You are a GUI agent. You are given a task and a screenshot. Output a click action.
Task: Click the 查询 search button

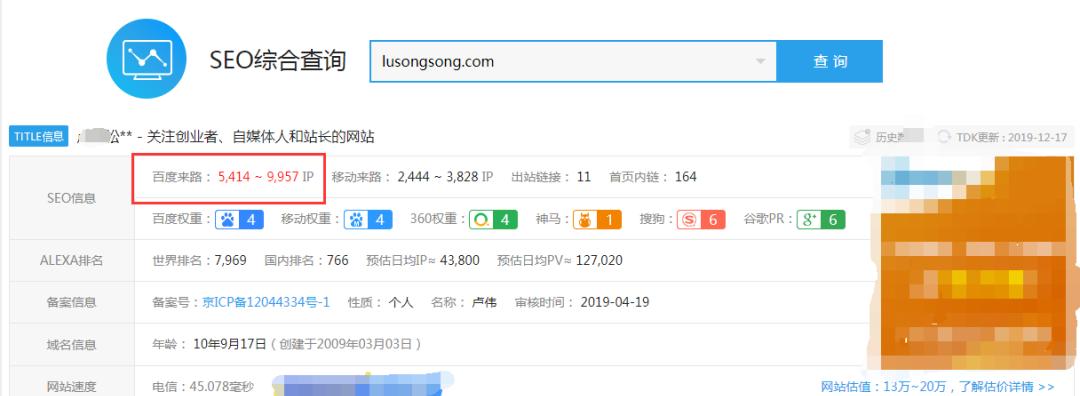(829, 61)
